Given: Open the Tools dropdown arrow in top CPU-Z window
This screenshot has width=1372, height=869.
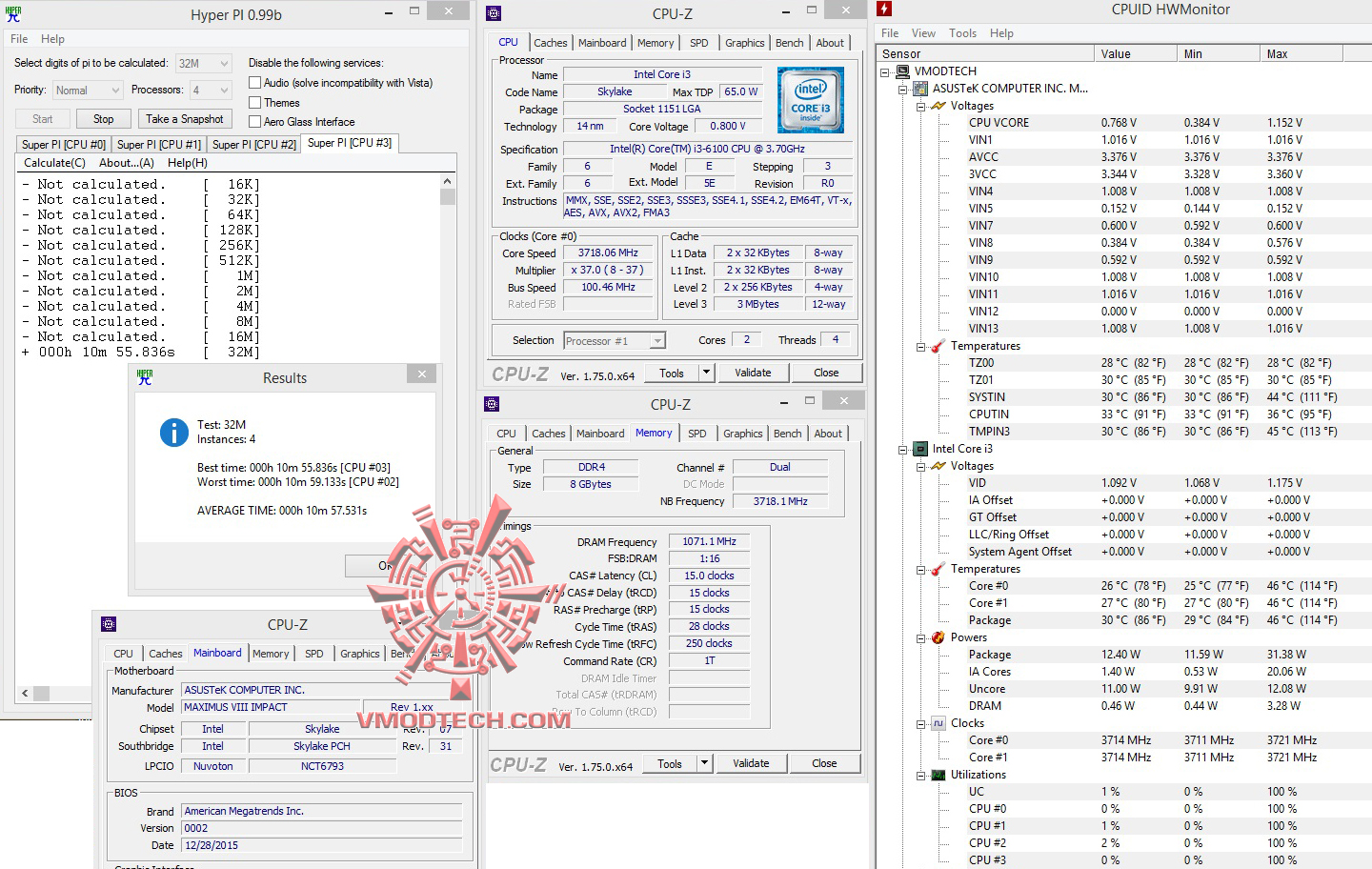Looking at the screenshot, I should 706,373.
